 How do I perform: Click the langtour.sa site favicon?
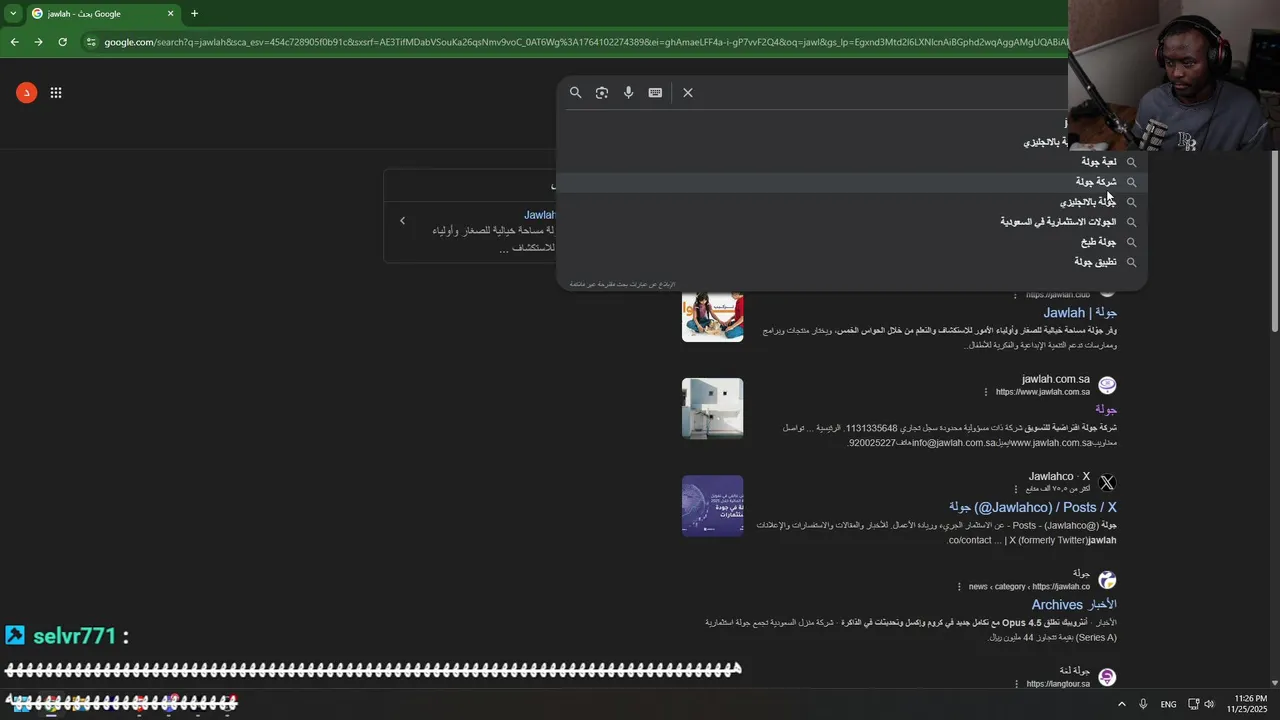(1107, 677)
